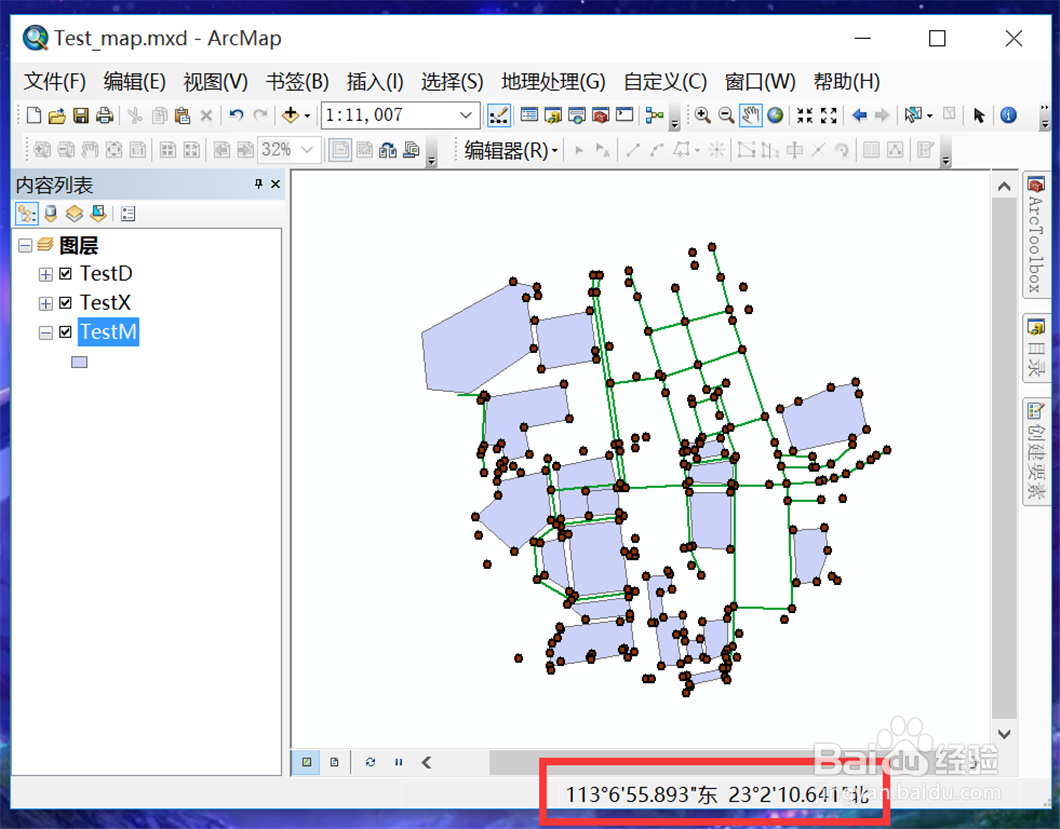Toggle TestX layer visibility off
This screenshot has height=829, width=1060.
coord(65,302)
